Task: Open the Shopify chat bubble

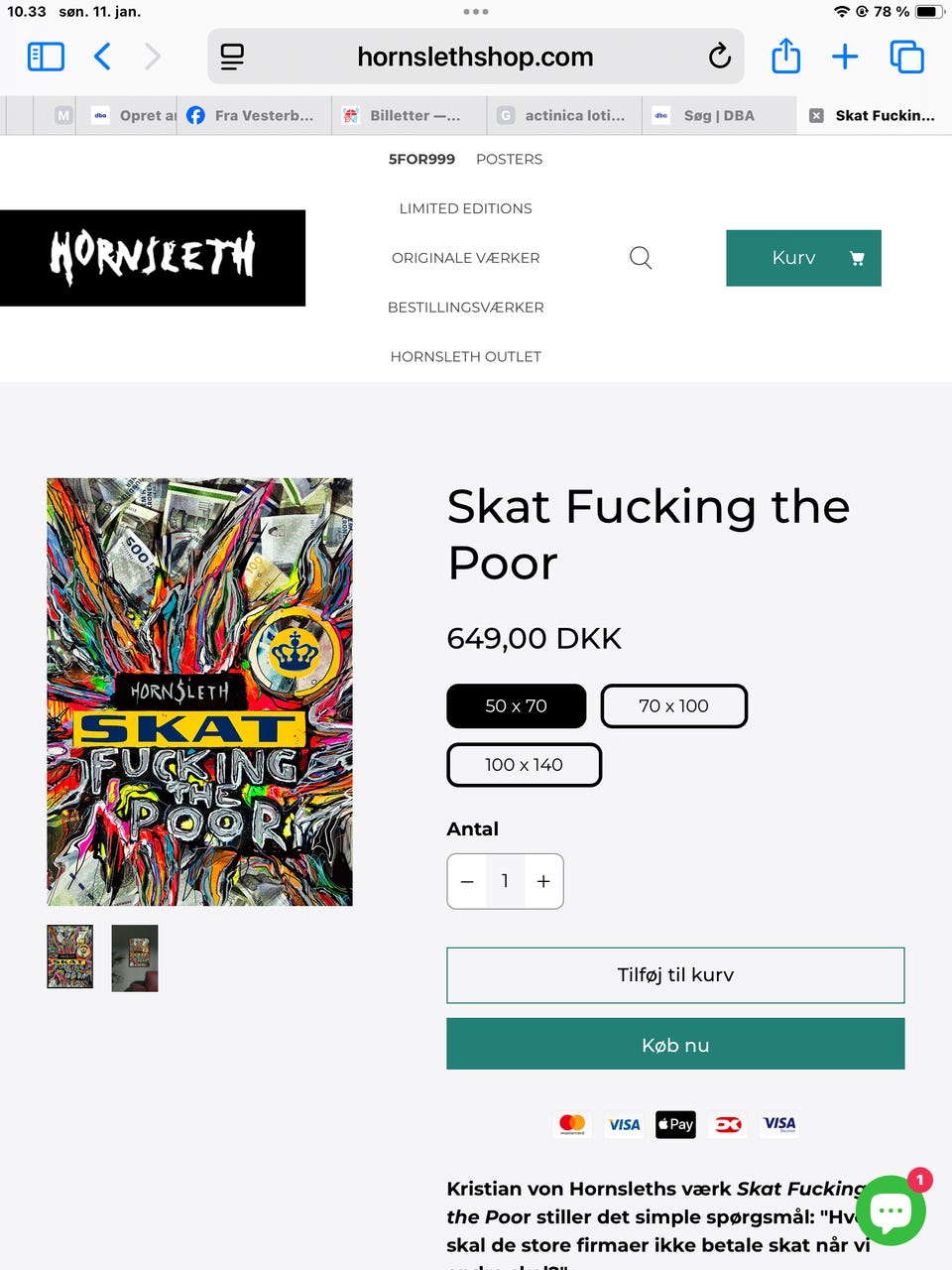Action: pyautogui.click(x=891, y=1209)
